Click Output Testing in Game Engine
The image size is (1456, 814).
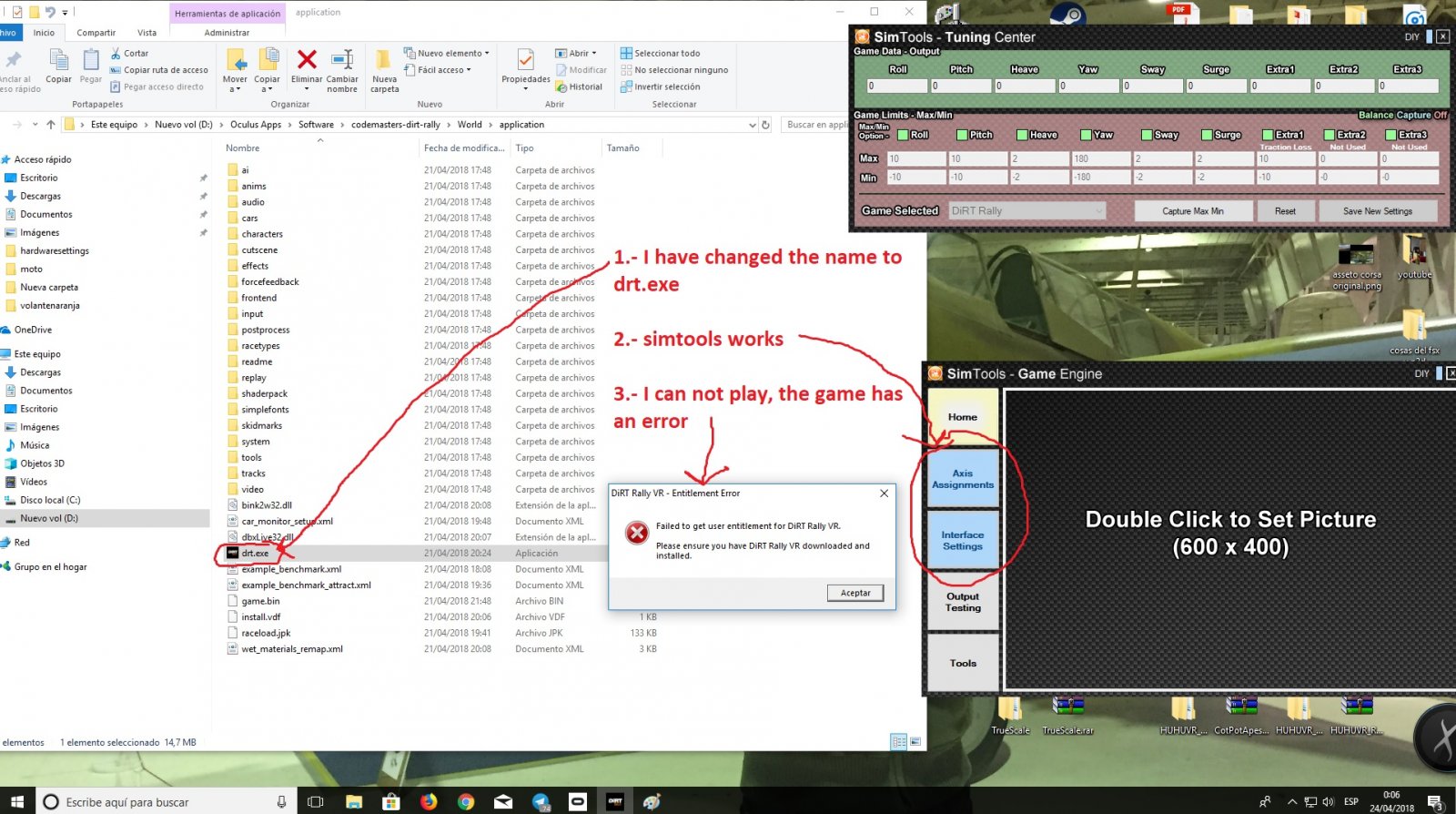click(963, 602)
